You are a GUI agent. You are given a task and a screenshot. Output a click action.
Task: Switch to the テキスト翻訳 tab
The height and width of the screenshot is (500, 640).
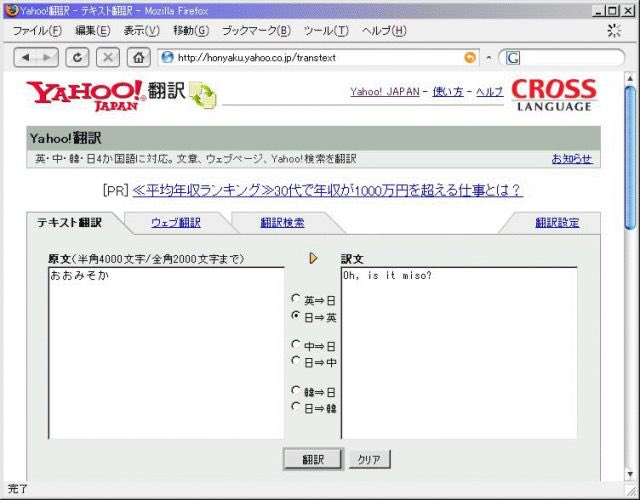pyautogui.click(x=69, y=223)
